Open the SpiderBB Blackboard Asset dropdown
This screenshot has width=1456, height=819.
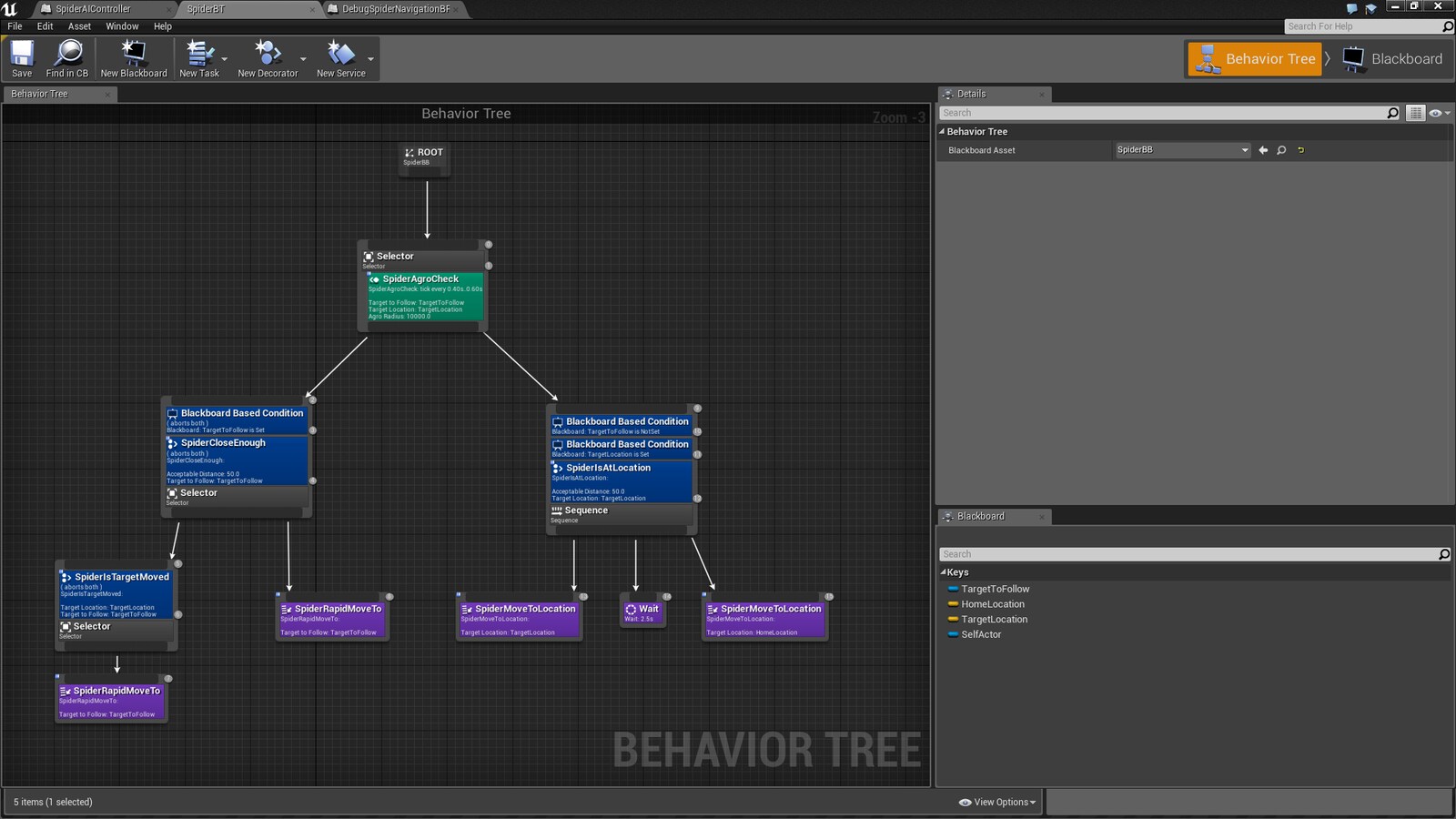(1243, 150)
